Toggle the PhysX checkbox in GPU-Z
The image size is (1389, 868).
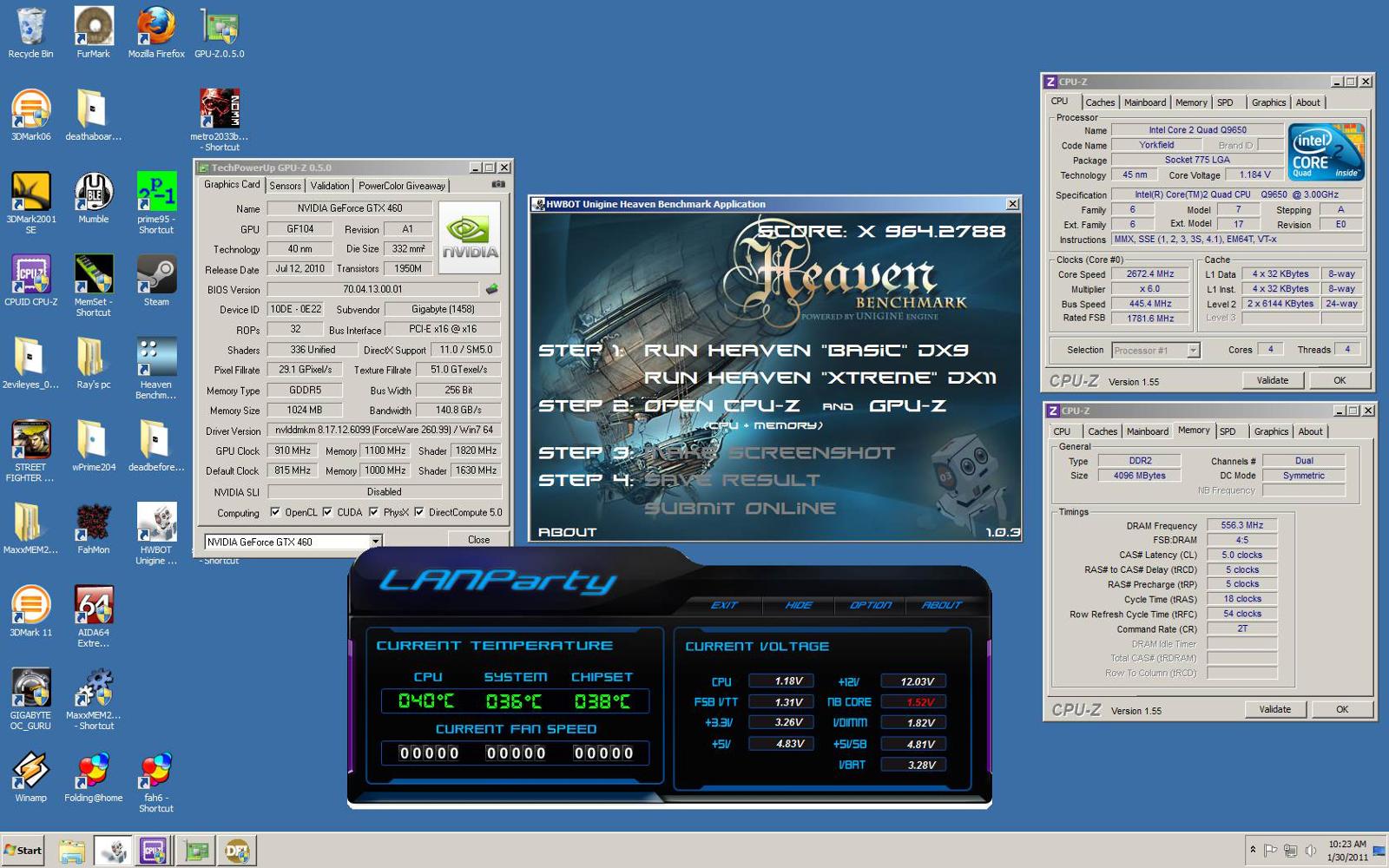373,512
